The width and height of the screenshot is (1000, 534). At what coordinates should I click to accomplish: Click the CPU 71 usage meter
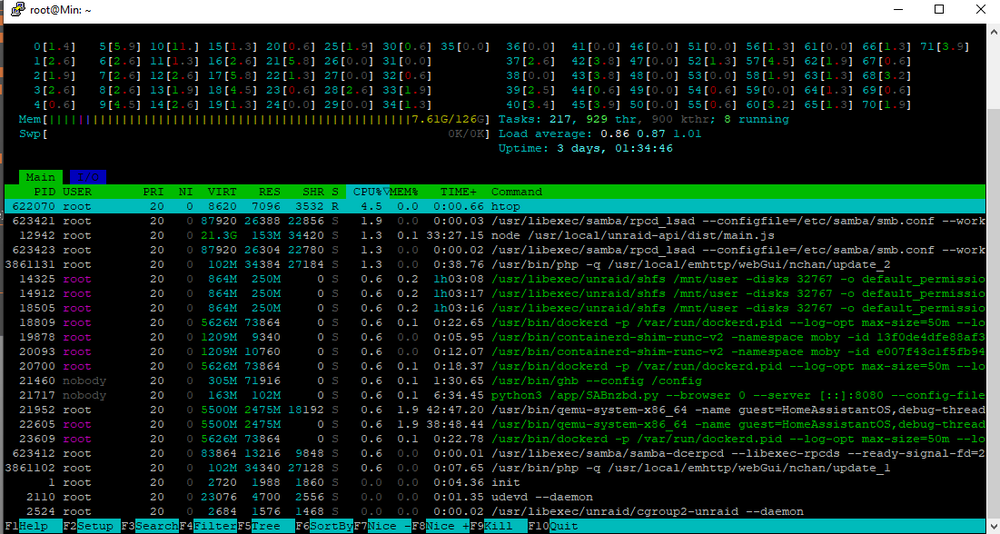tap(945, 47)
